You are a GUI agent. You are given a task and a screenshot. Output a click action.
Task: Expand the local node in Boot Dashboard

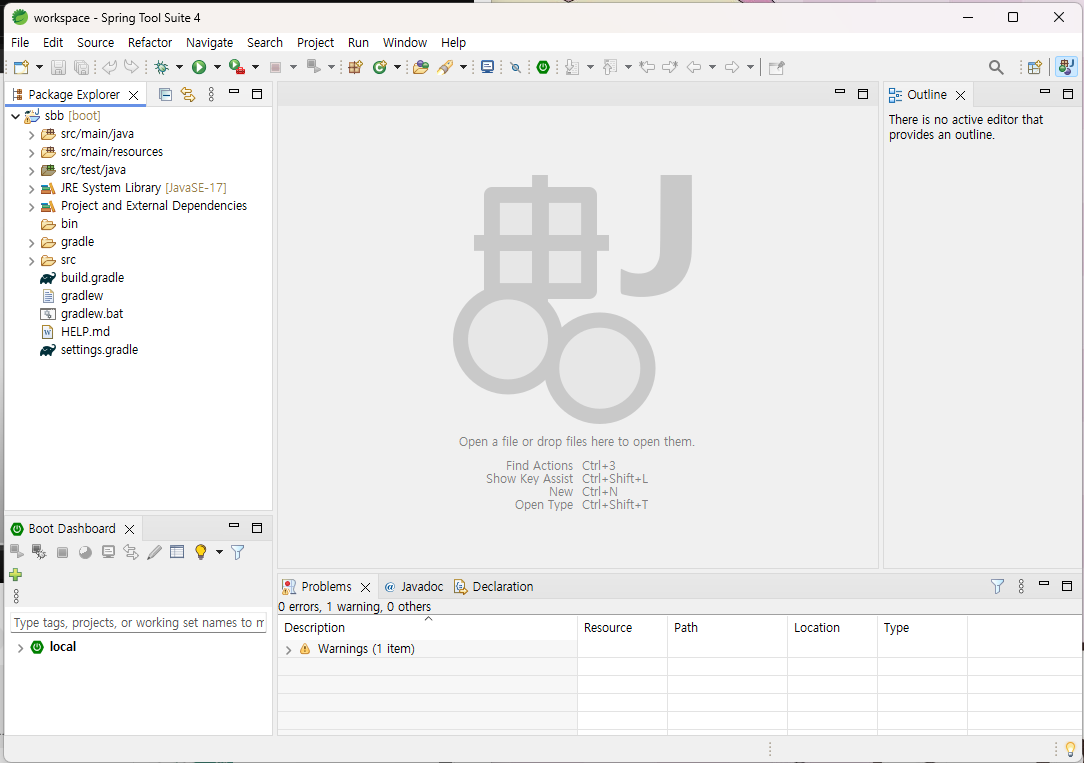pos(20,648)
